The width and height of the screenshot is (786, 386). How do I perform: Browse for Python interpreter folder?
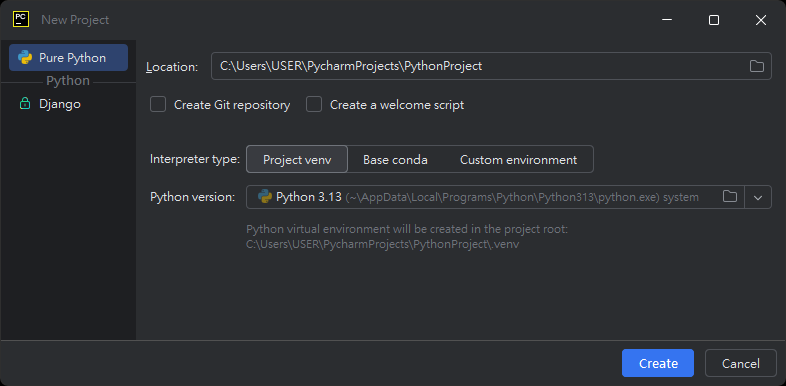coord(729,197)
